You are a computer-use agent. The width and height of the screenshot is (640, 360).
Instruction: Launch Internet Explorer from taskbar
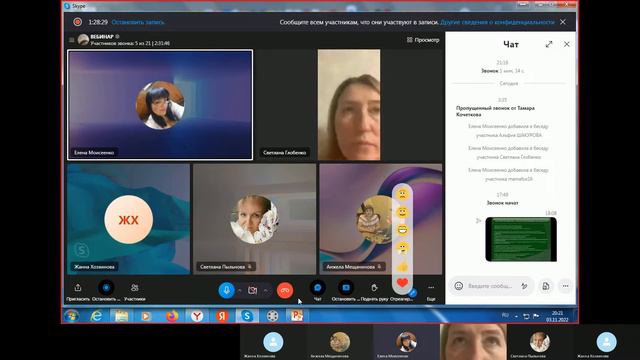[96, 316]
